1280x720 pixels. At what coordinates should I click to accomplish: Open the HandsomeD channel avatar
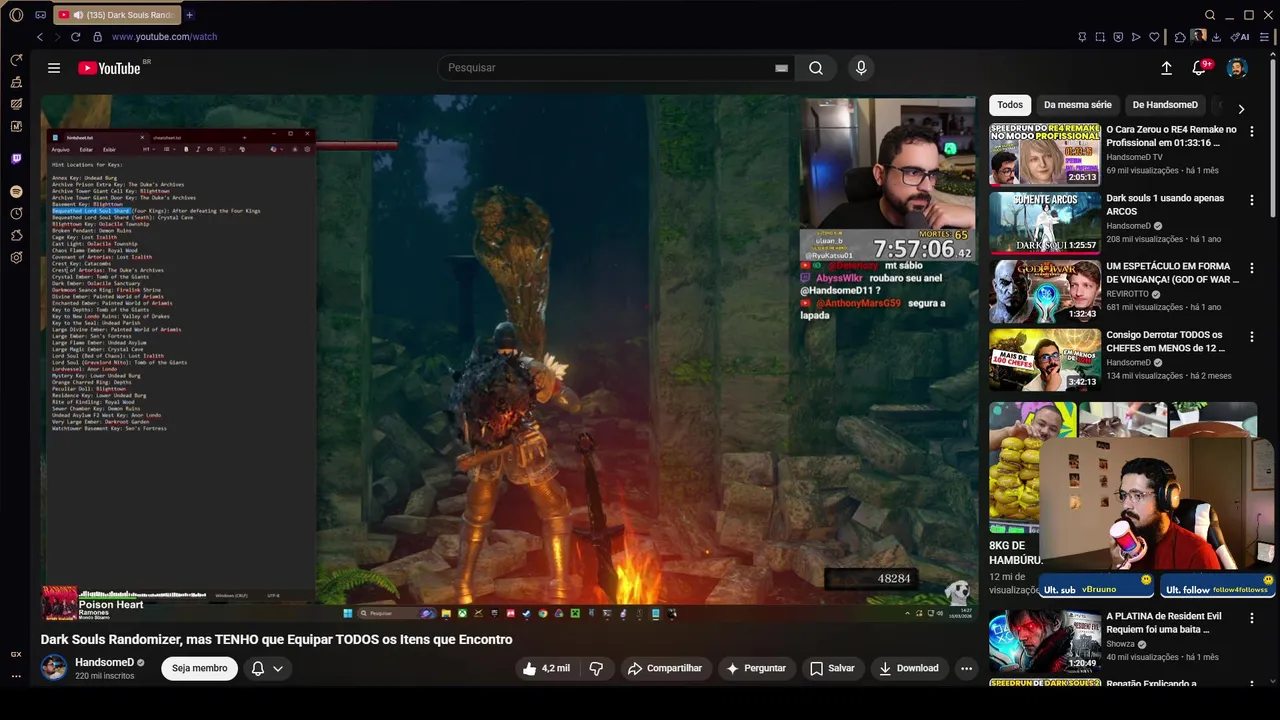(x=54, y=668)
